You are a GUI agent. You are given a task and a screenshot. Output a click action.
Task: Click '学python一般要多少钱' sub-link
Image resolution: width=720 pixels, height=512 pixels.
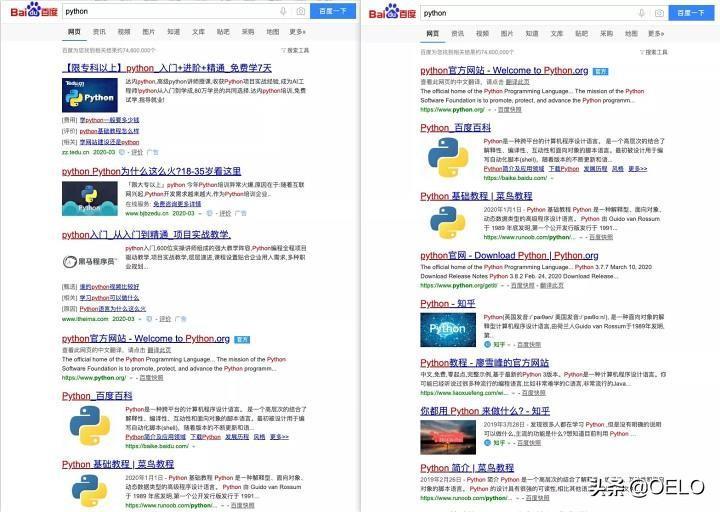tap(109, 120)
